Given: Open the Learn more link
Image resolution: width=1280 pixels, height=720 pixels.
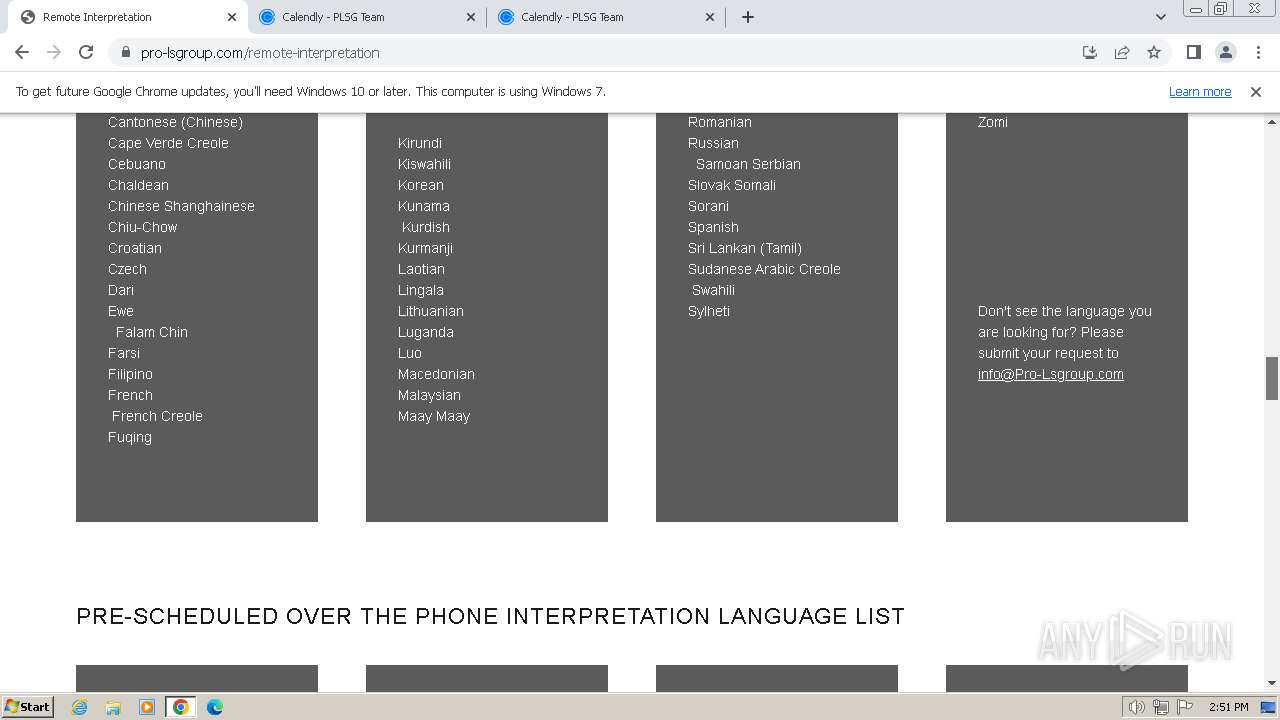Looking at the screenshot, I should click(1200, 91).
